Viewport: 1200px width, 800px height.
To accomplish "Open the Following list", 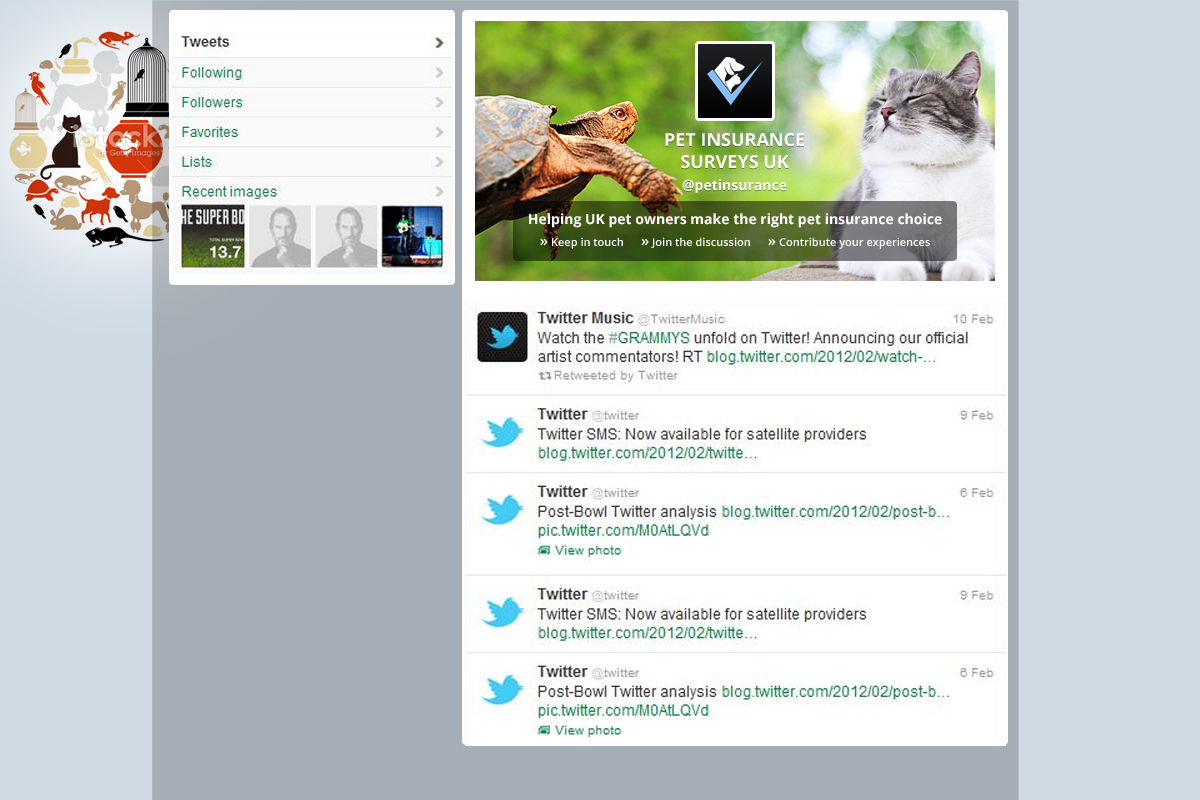I will [312, 72].
